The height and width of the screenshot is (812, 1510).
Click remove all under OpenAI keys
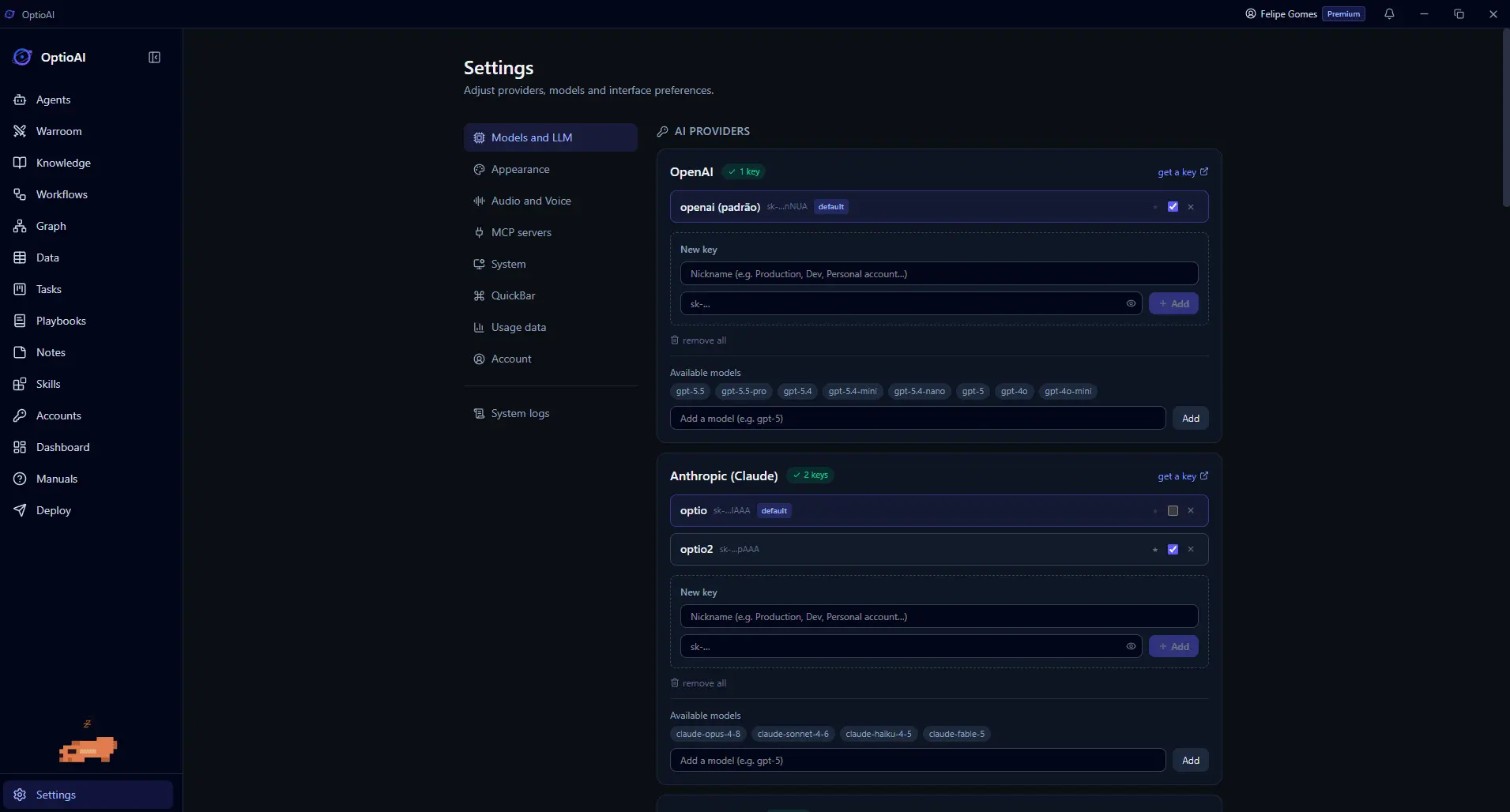coord(699,340)
